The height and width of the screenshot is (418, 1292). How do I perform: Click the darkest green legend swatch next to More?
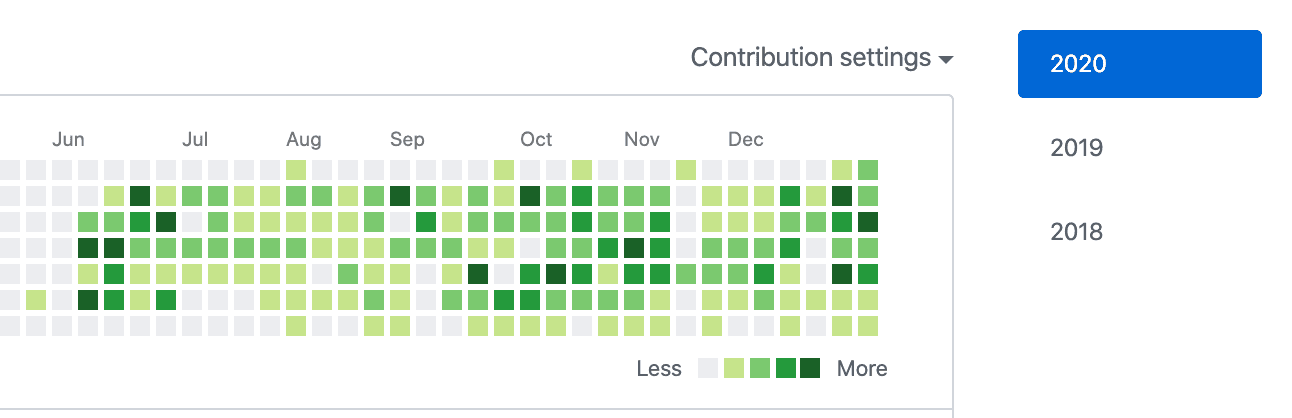coord(810,368)
